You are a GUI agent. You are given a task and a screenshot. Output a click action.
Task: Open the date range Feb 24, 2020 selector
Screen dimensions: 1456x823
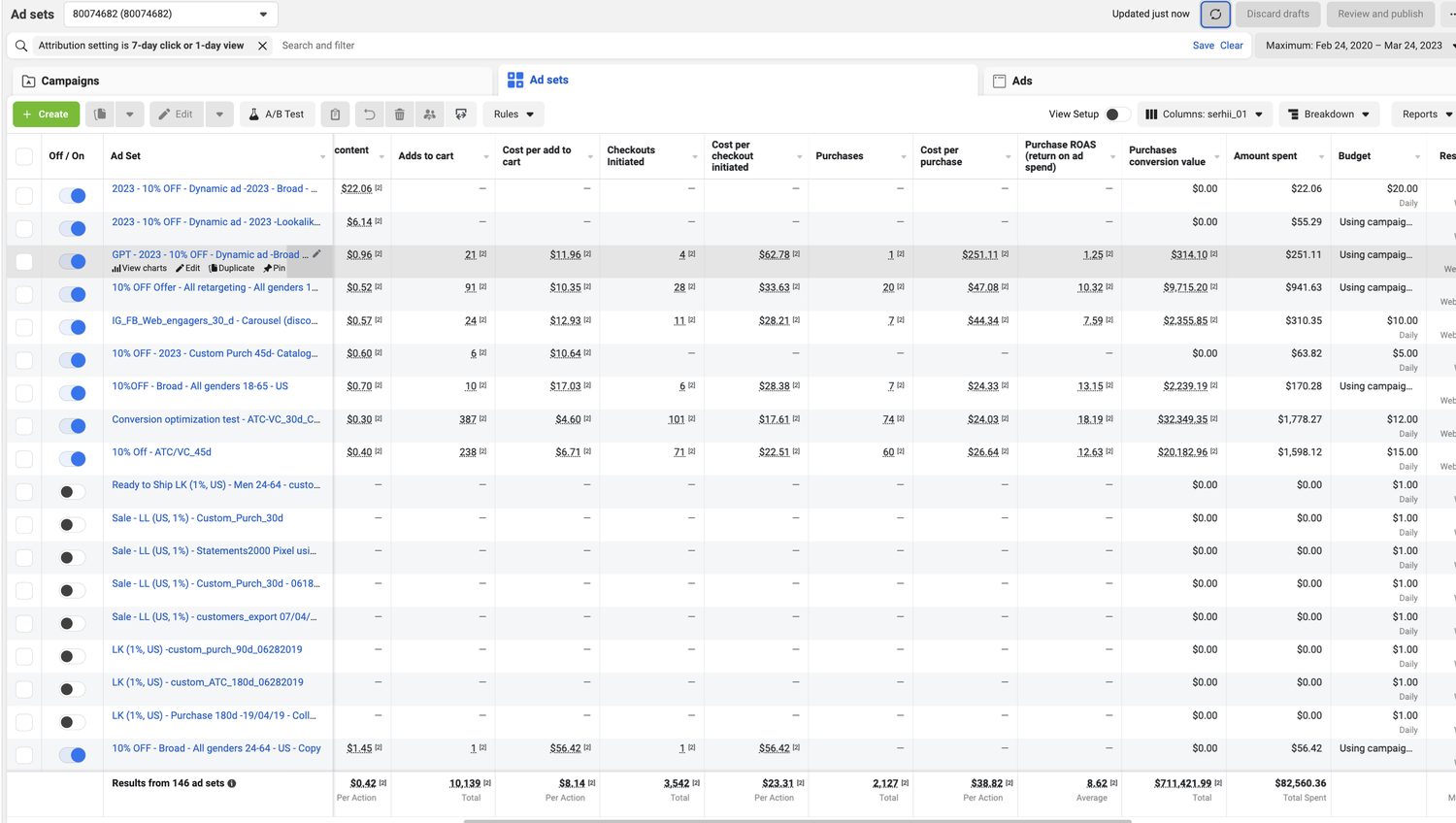pos(1356,46)
